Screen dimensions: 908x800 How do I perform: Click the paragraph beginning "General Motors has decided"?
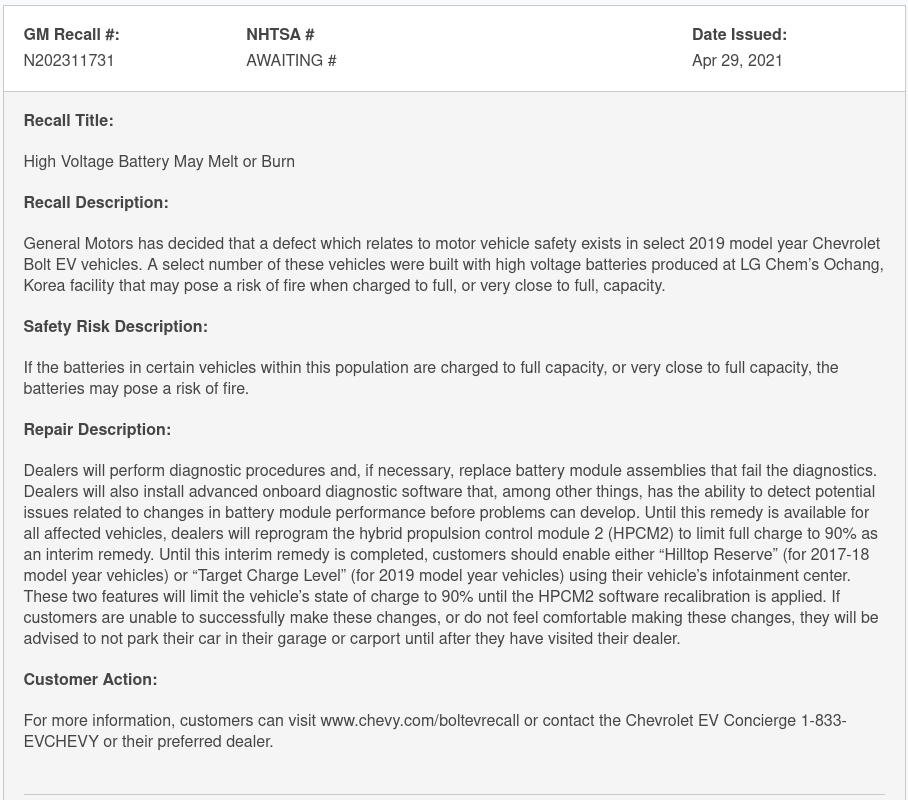[x=453, y=264]
